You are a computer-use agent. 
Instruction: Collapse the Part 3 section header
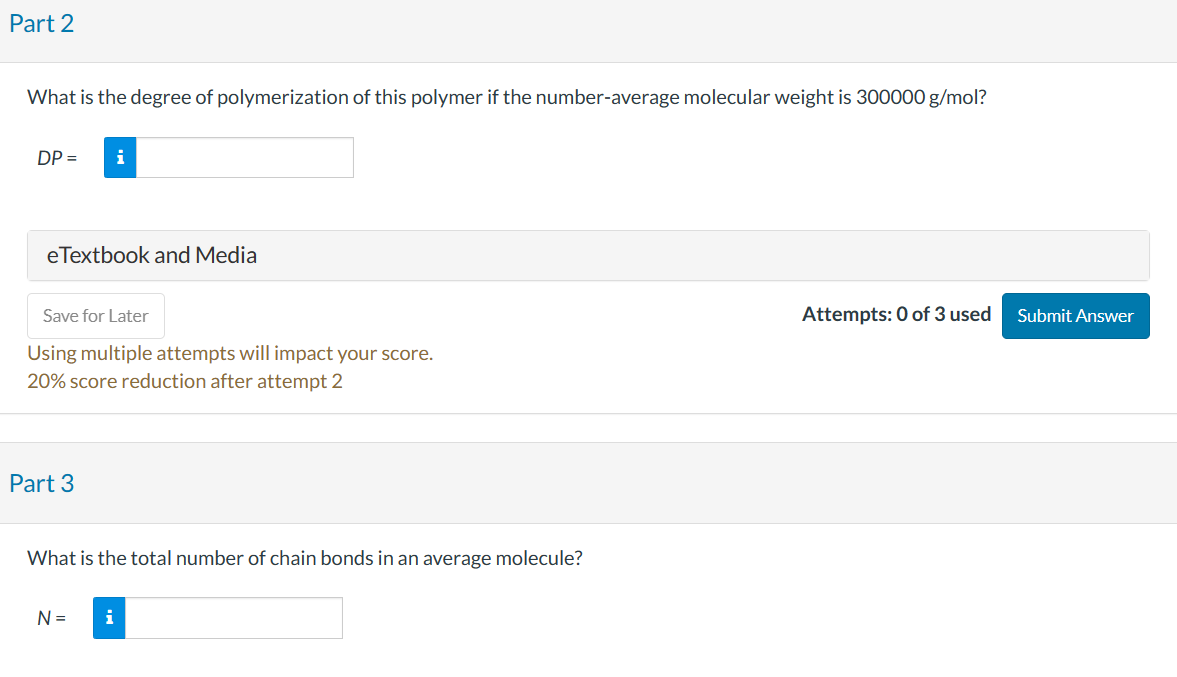click(42, 482)
